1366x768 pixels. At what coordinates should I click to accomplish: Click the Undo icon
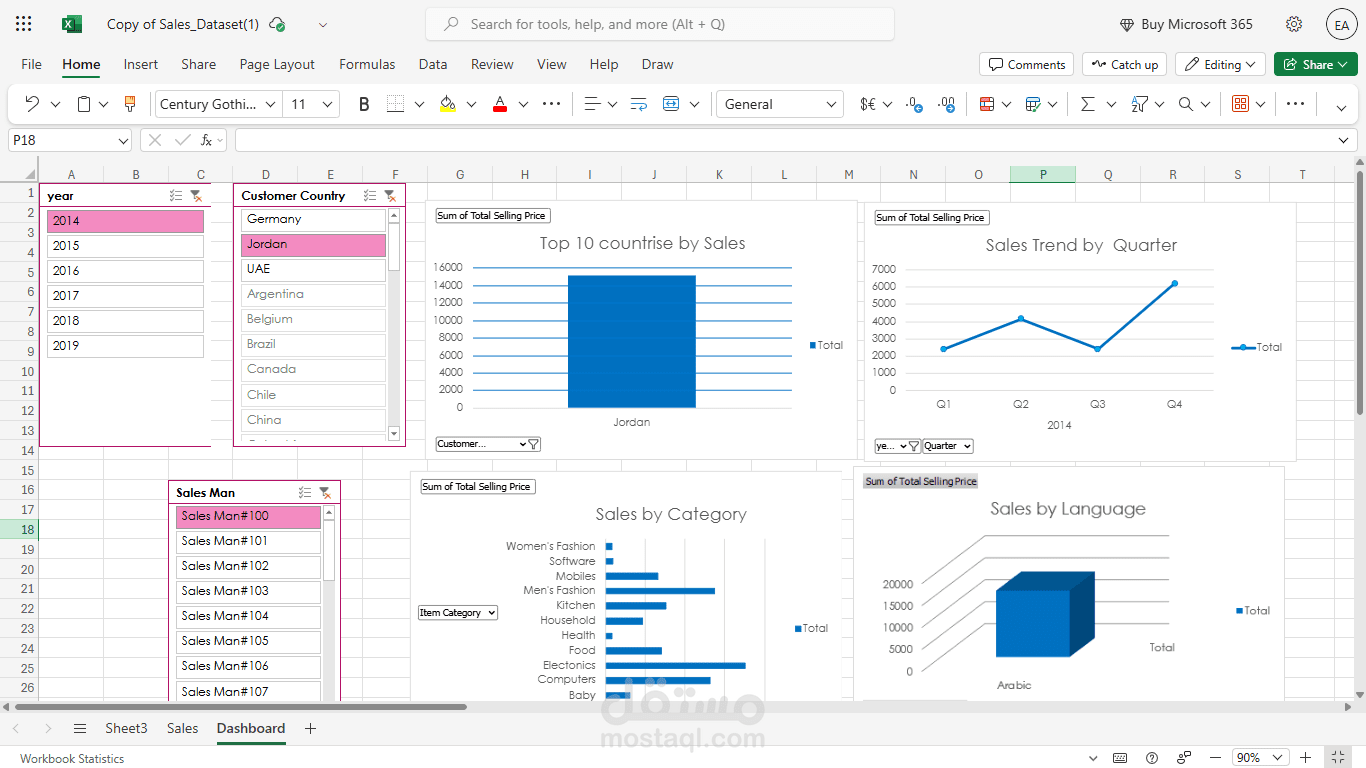(32, 104)
